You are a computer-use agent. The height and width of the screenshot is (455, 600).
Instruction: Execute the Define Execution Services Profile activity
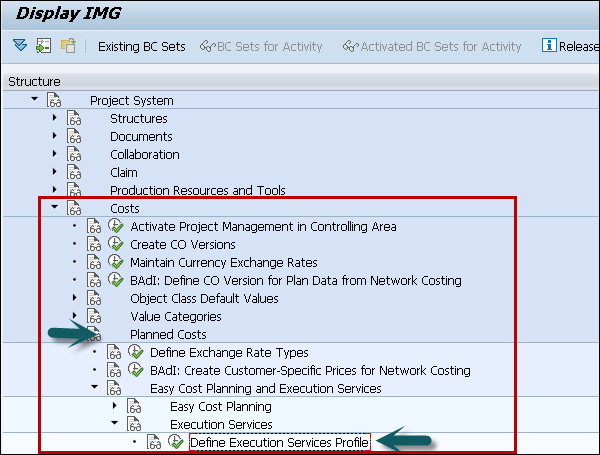[x=176, y=442]
